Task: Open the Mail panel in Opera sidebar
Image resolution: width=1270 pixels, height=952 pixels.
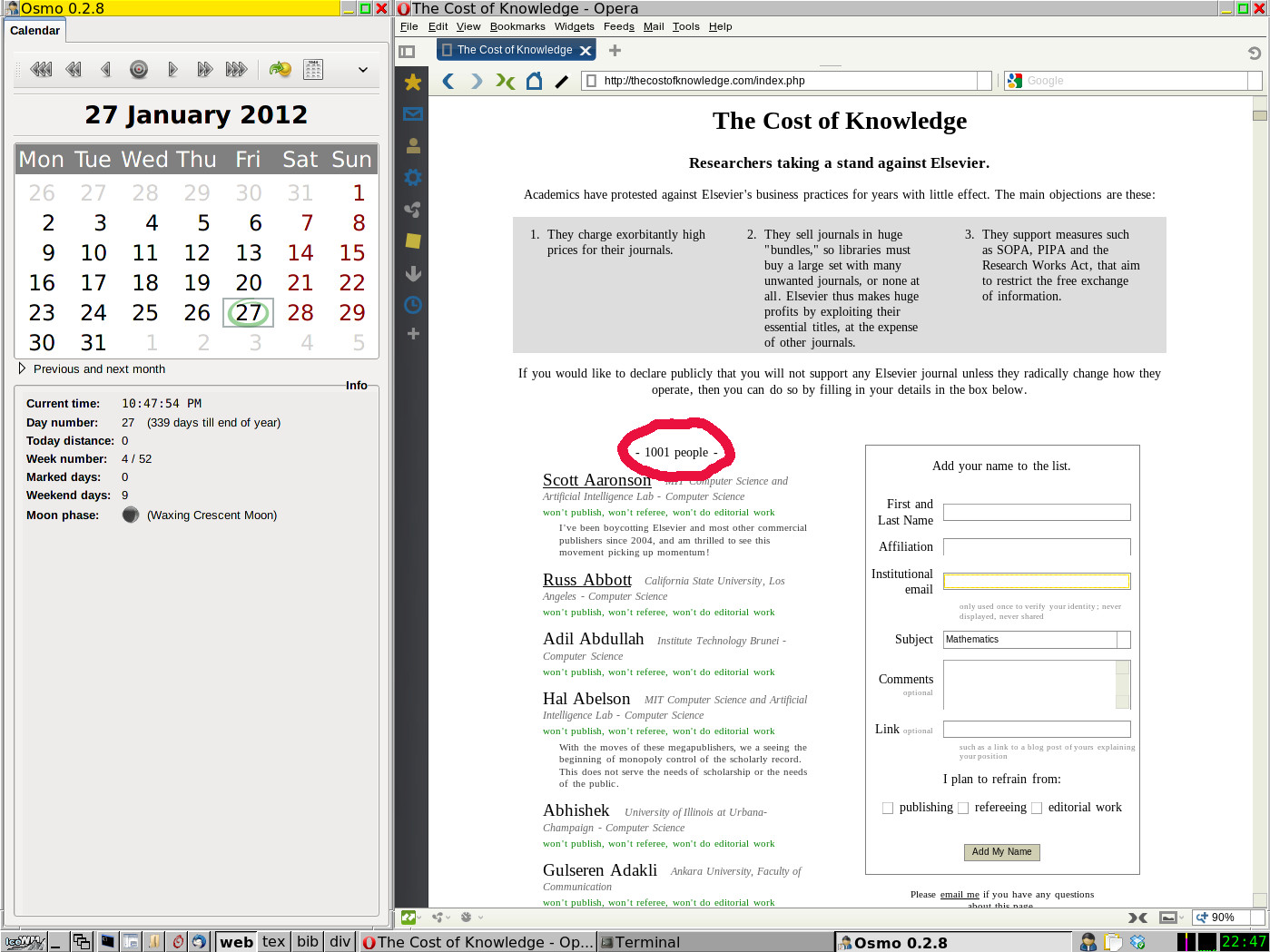Action: [413, 114]
